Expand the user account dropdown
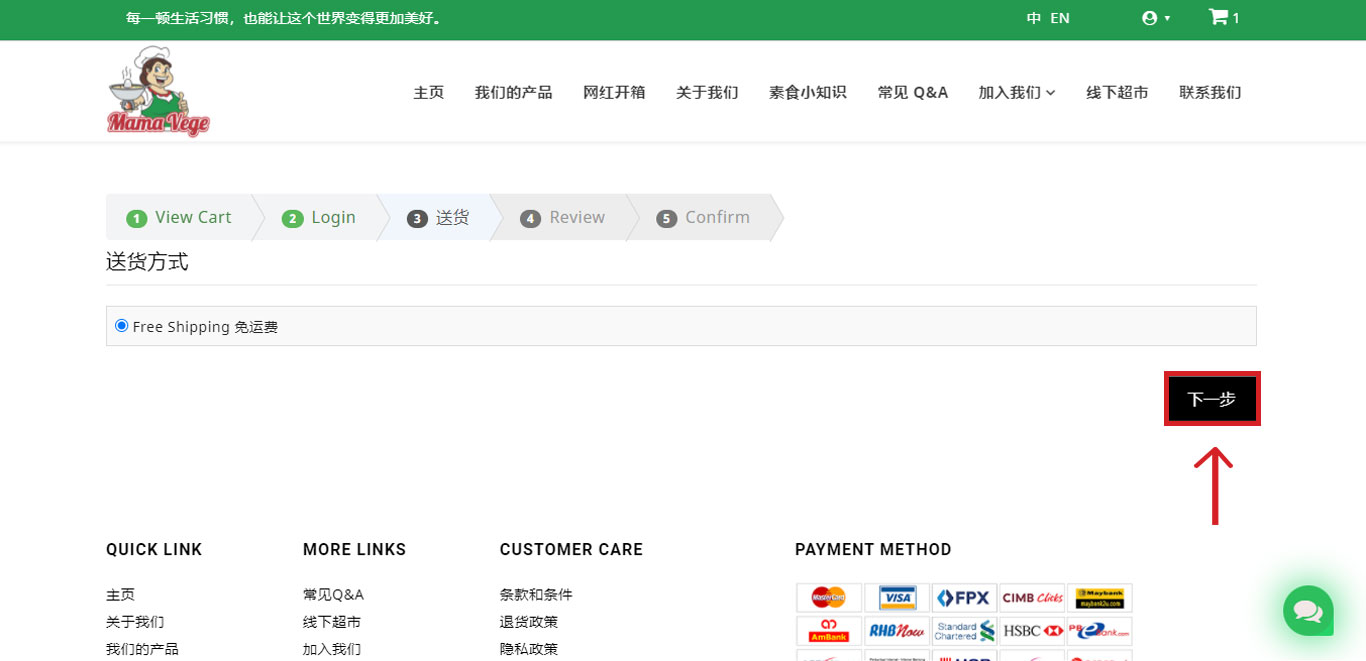Image resolution: width=1366 pixels, height=661 pixels. click(x=1155, y=18)
